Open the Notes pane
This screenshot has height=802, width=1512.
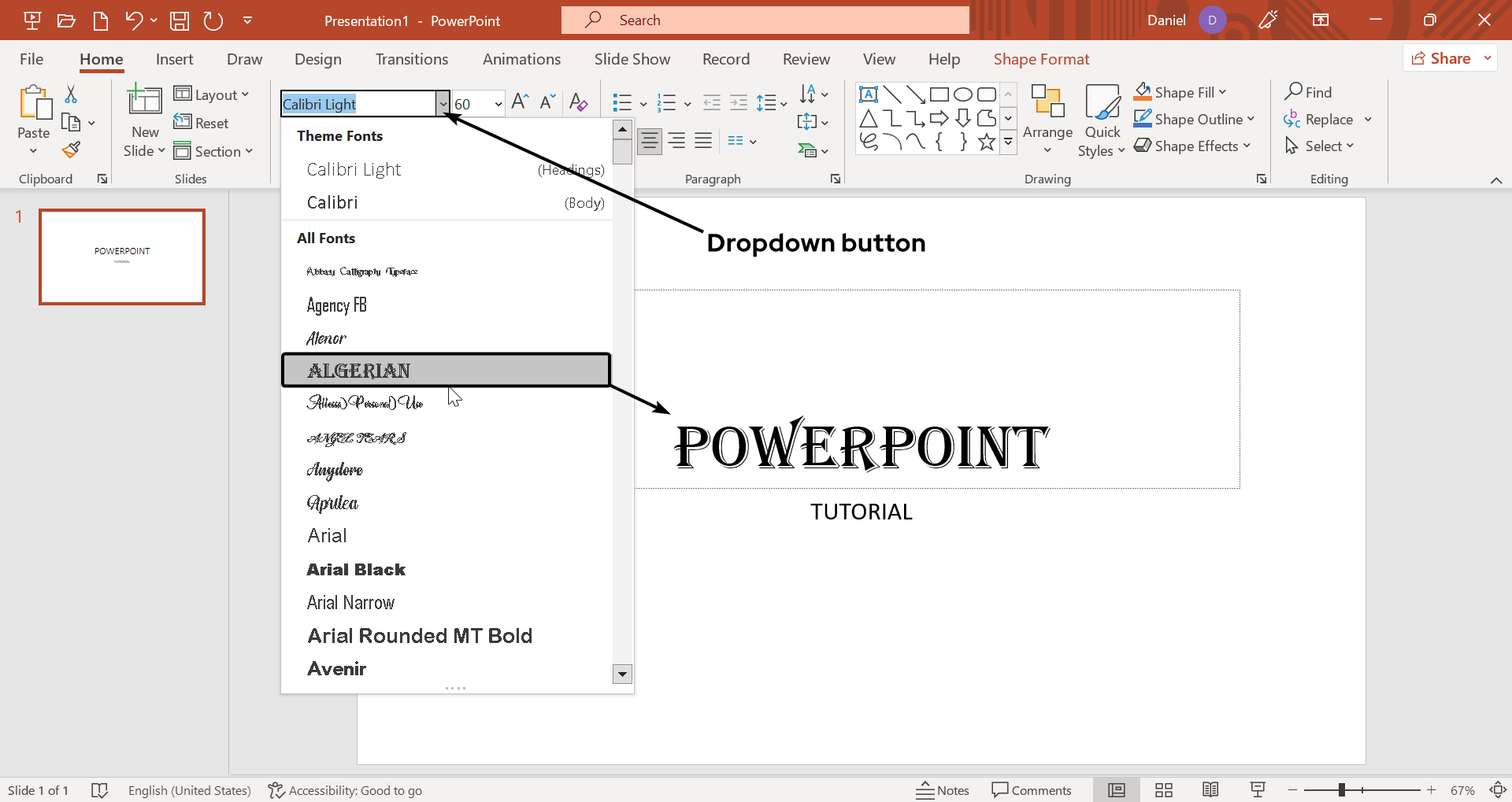pyautogui.click(x=943, y=789)
